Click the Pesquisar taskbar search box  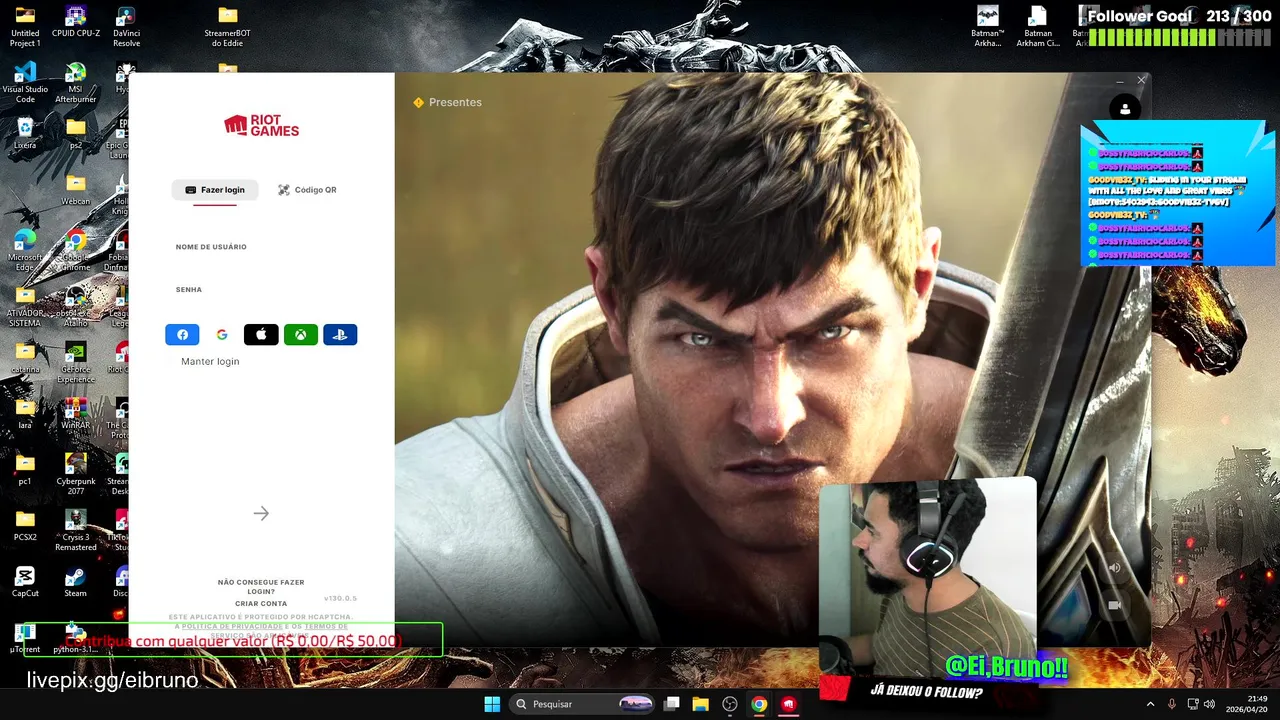584,704
